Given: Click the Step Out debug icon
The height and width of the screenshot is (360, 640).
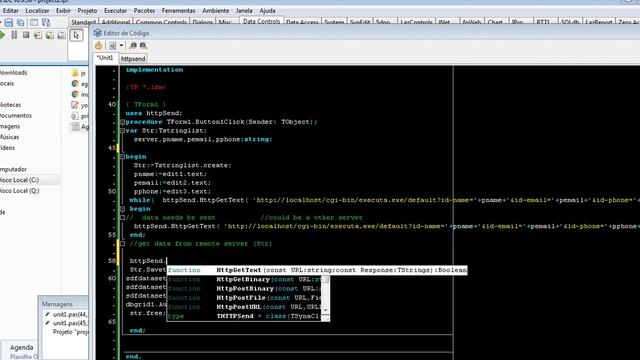Looking at the screenshot, I should tap(61, 36).
